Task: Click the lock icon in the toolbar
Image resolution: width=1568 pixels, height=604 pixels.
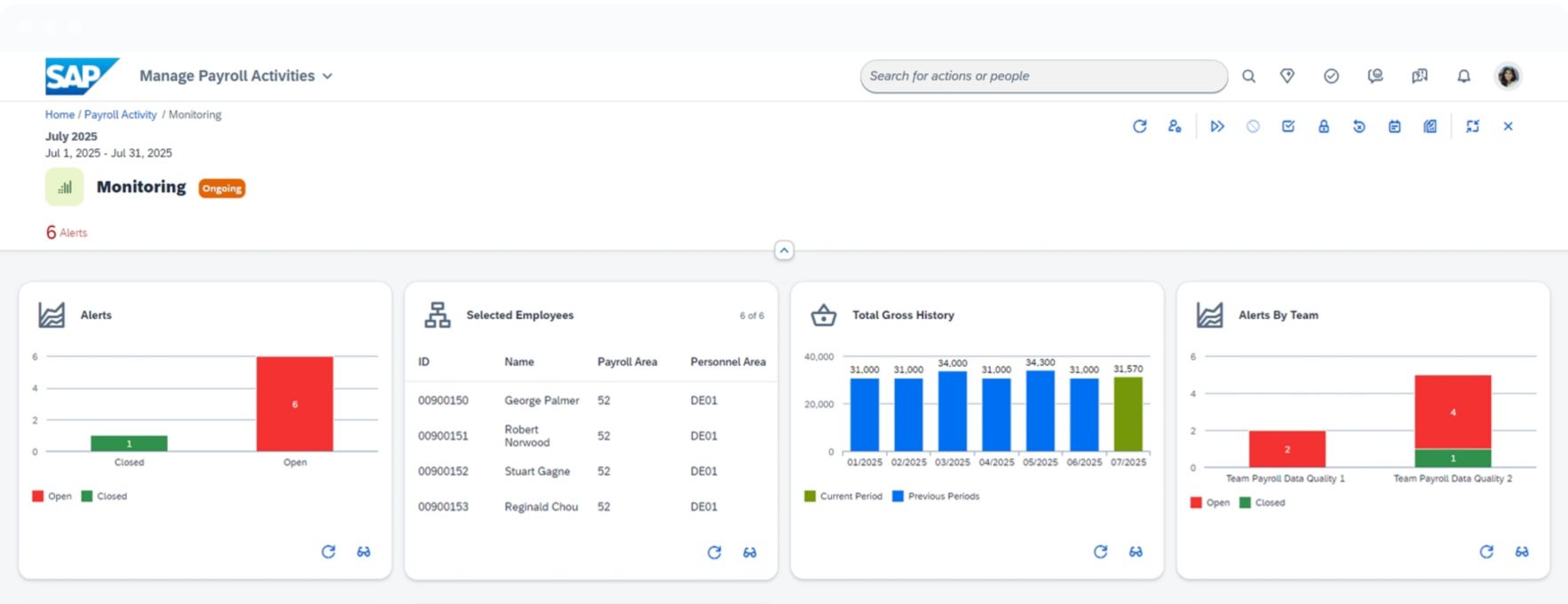Action: coord(1323,126)
